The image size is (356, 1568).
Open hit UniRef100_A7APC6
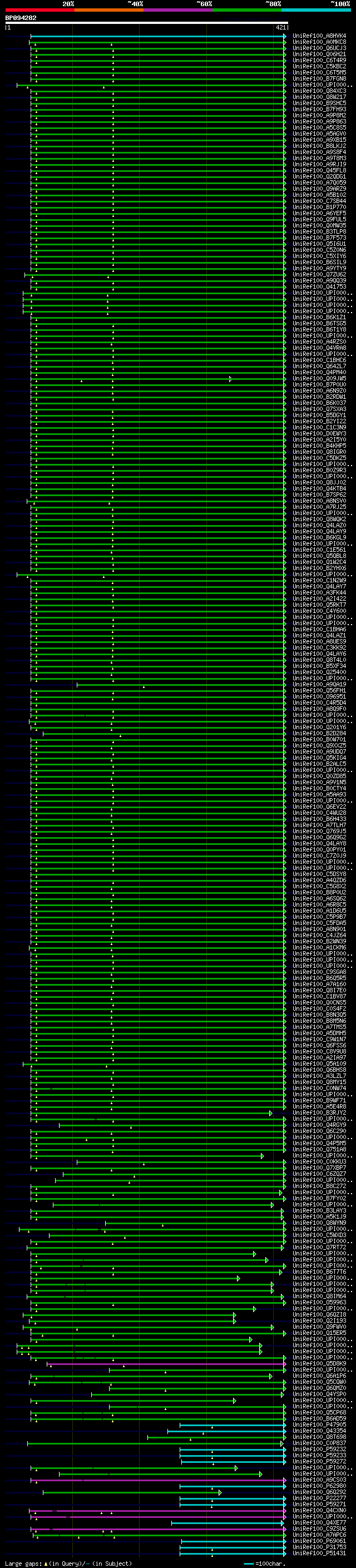coord(319,1535)
